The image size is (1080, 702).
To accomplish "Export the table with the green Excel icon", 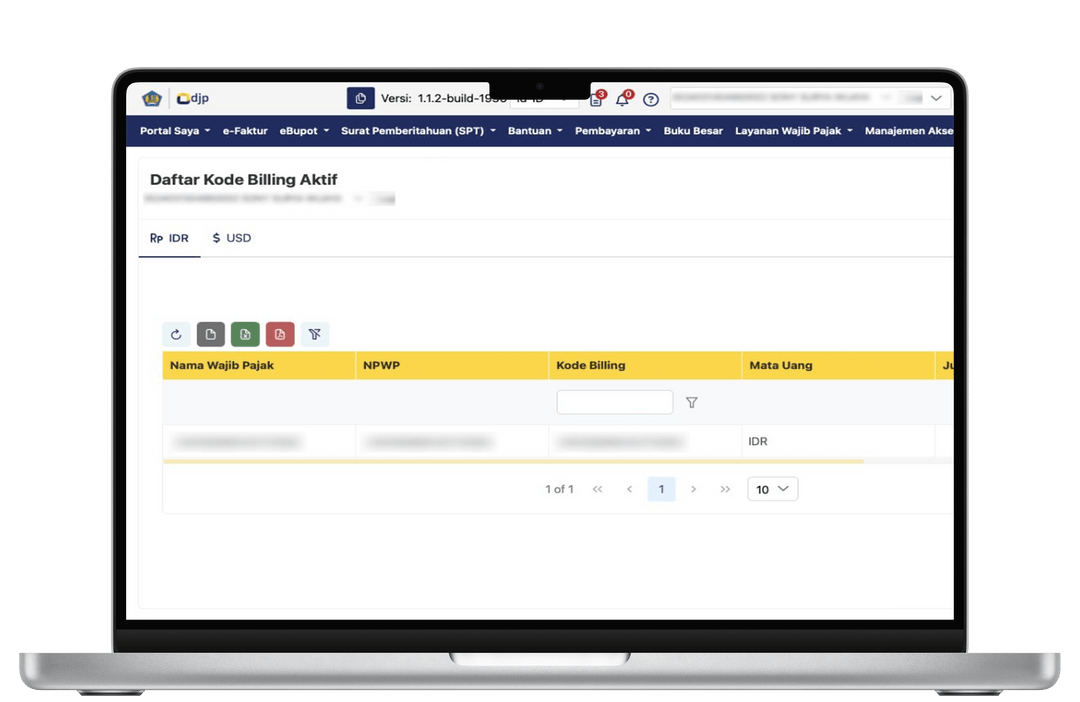I will click(x=245, y=334).
